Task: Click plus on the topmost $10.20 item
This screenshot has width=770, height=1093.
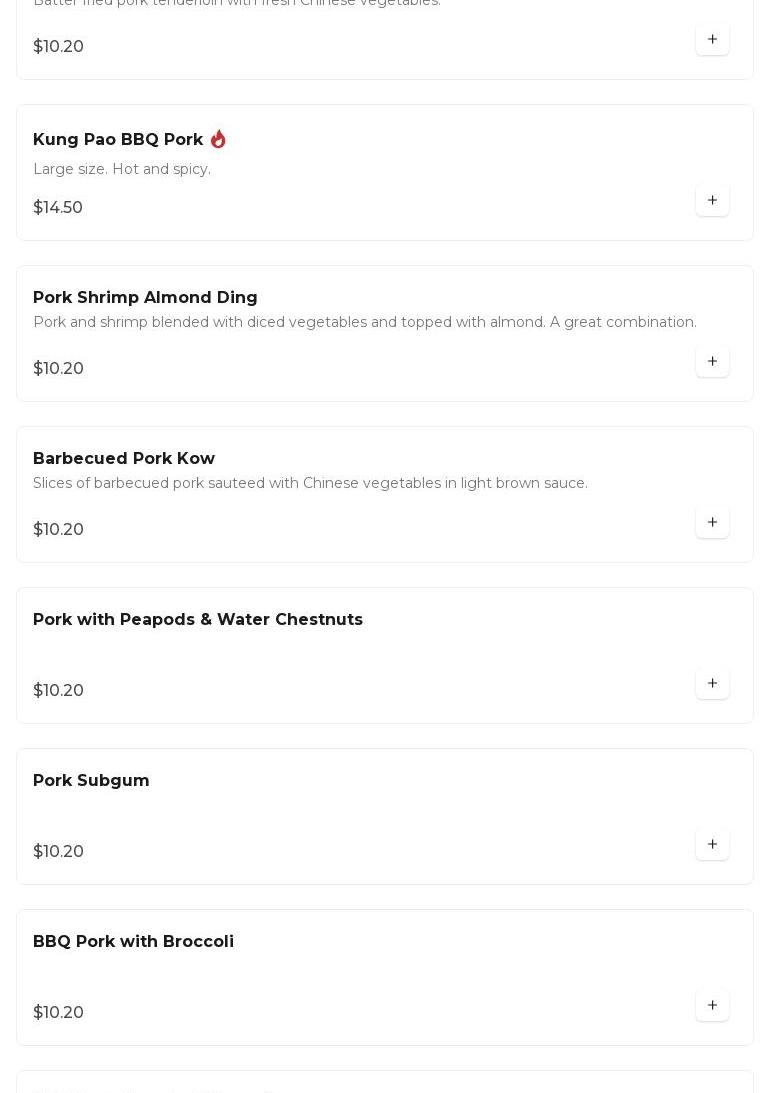Action: (x=712, y=39)
